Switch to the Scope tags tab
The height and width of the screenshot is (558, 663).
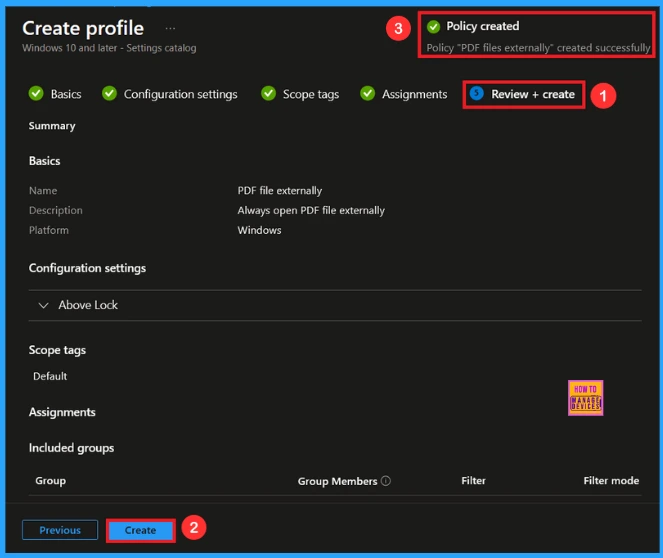311,94
